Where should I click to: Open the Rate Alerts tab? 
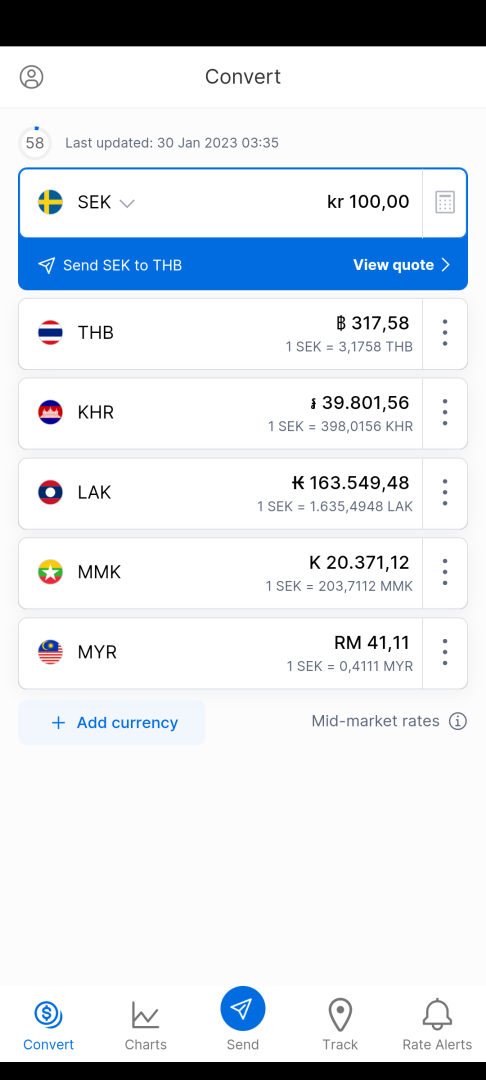(437, 1026)
